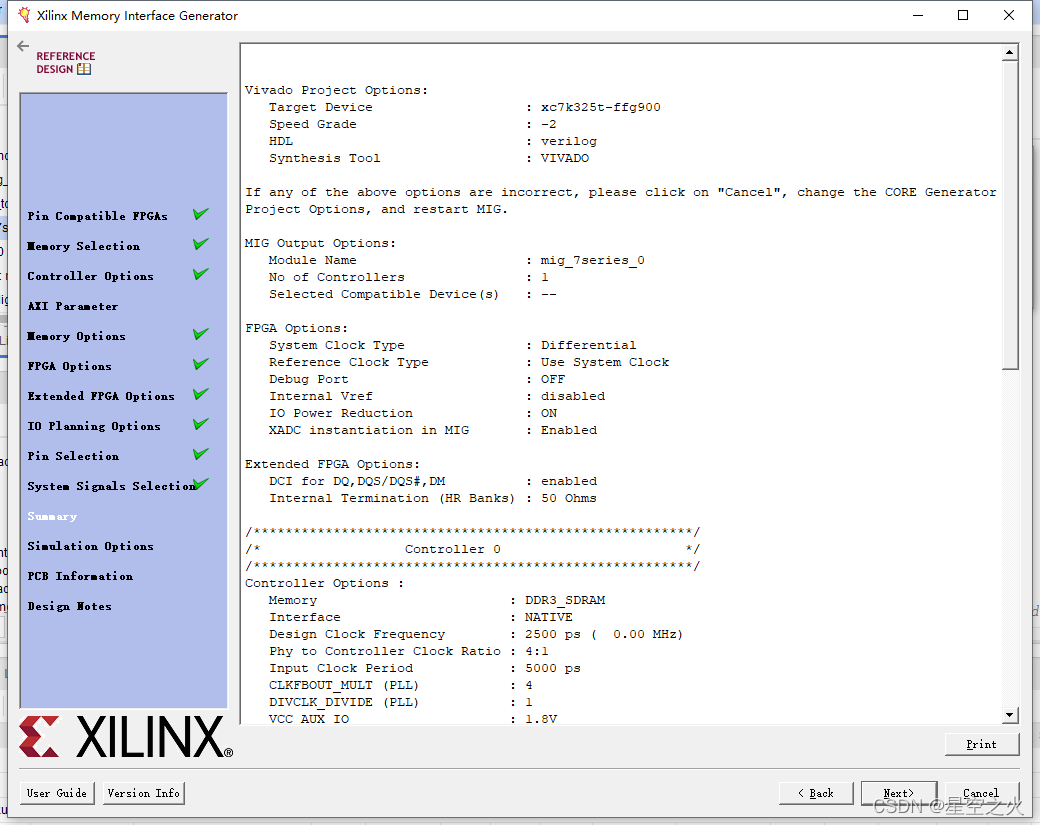Click memory value DDR3_SDRAM
Screen dimensions: 1040x825
(564, 600)
